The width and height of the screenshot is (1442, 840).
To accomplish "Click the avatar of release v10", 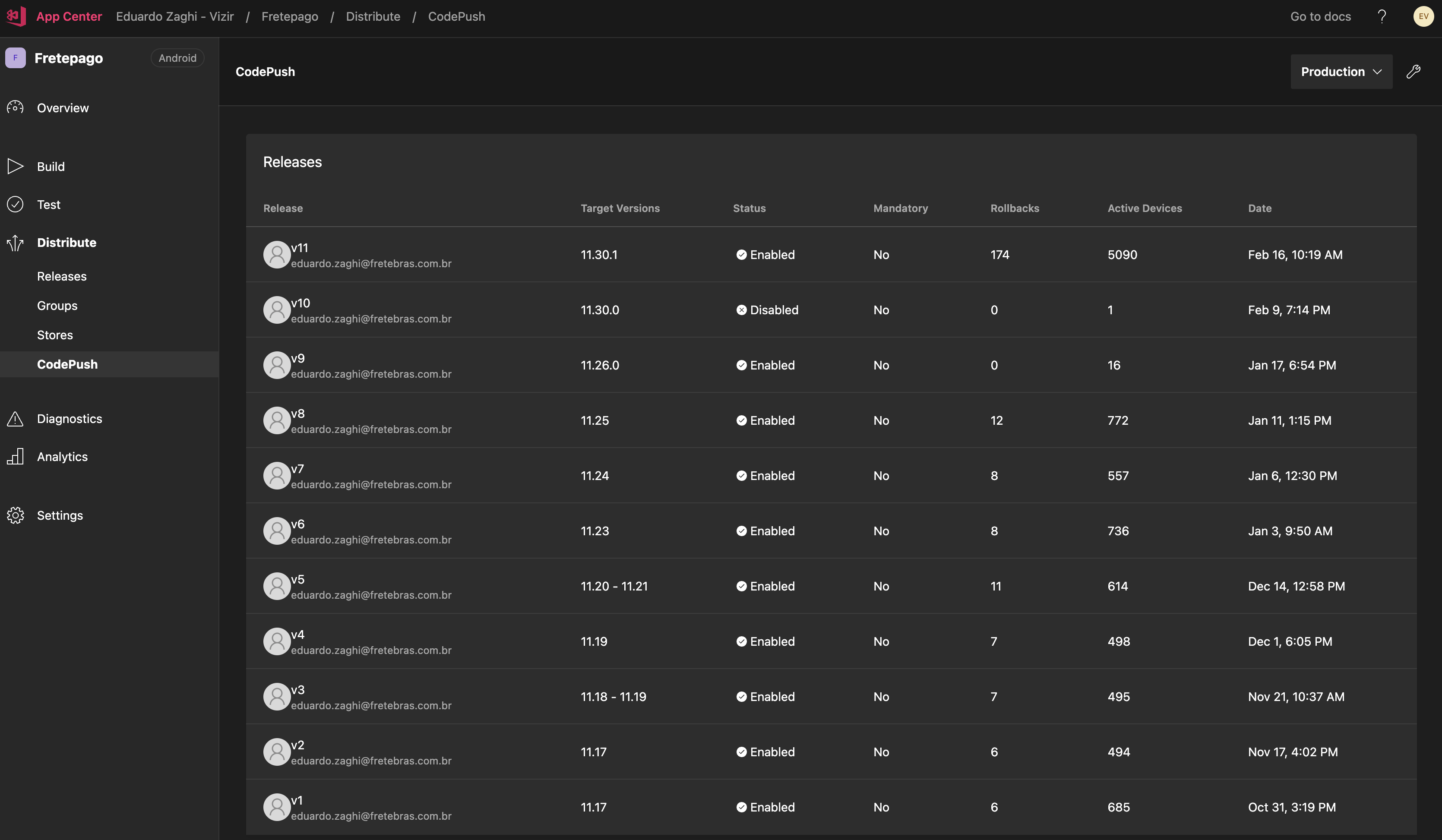I will point(277,310).
